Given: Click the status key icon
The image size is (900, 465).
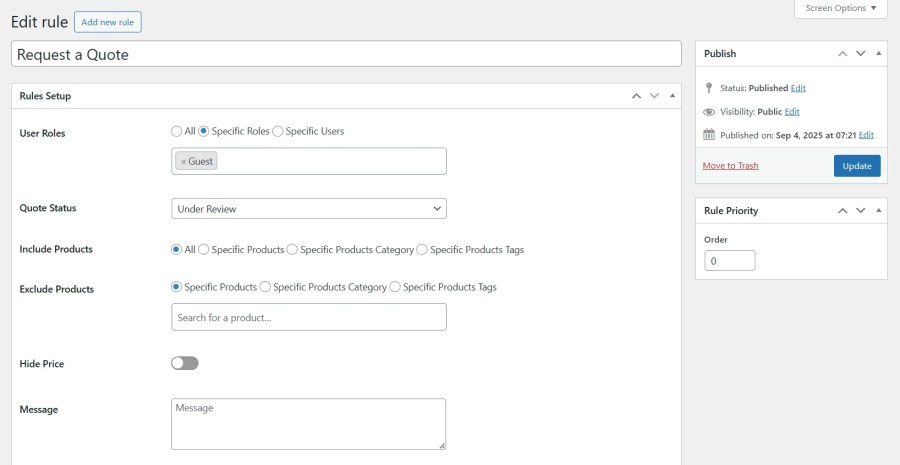Looking at the screenshot, I should [709, 88].
